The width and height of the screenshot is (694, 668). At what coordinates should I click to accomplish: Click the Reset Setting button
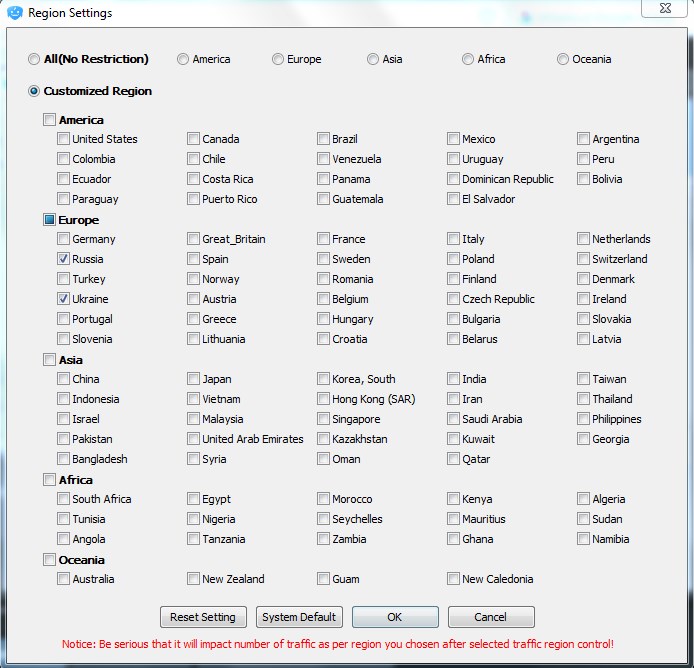point(203,617)
